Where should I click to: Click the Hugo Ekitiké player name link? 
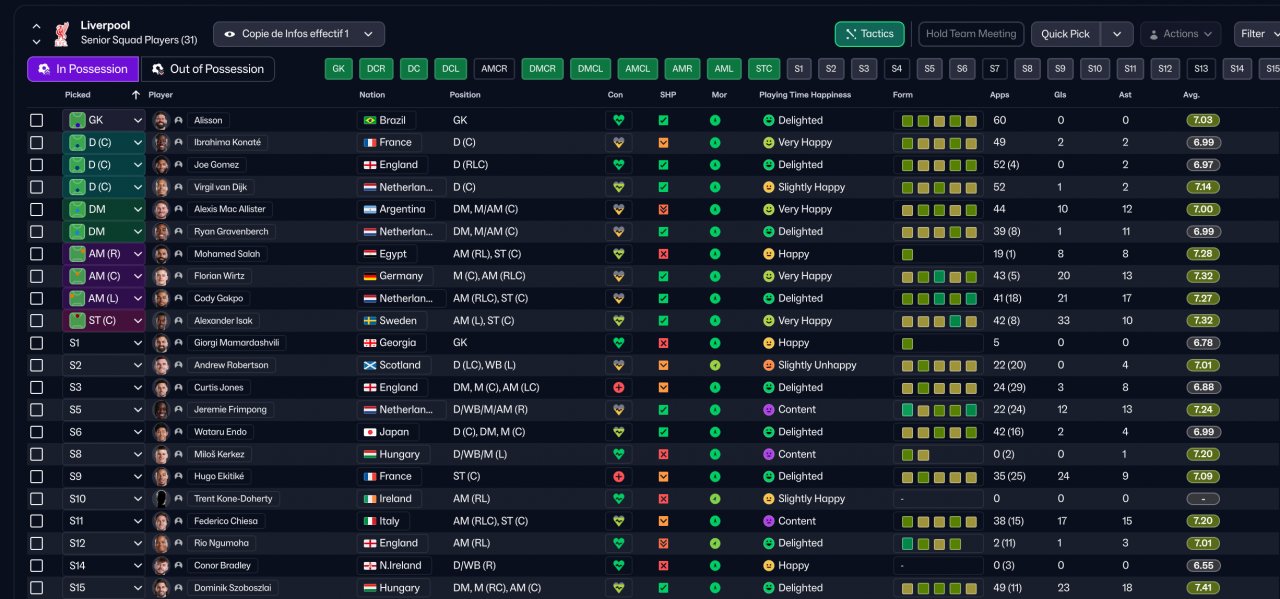tap(219, 477)
